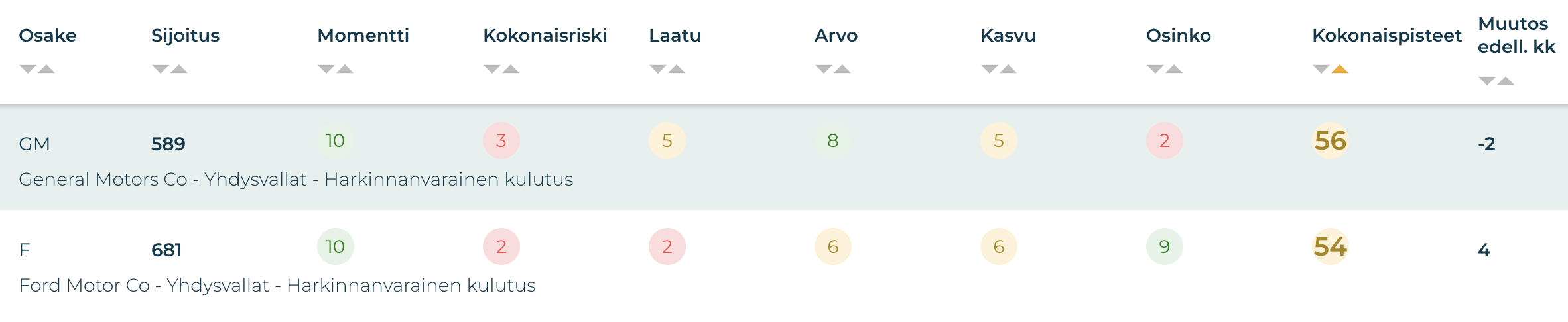Sort Muutos edell. kk descending

[1486, 81]
